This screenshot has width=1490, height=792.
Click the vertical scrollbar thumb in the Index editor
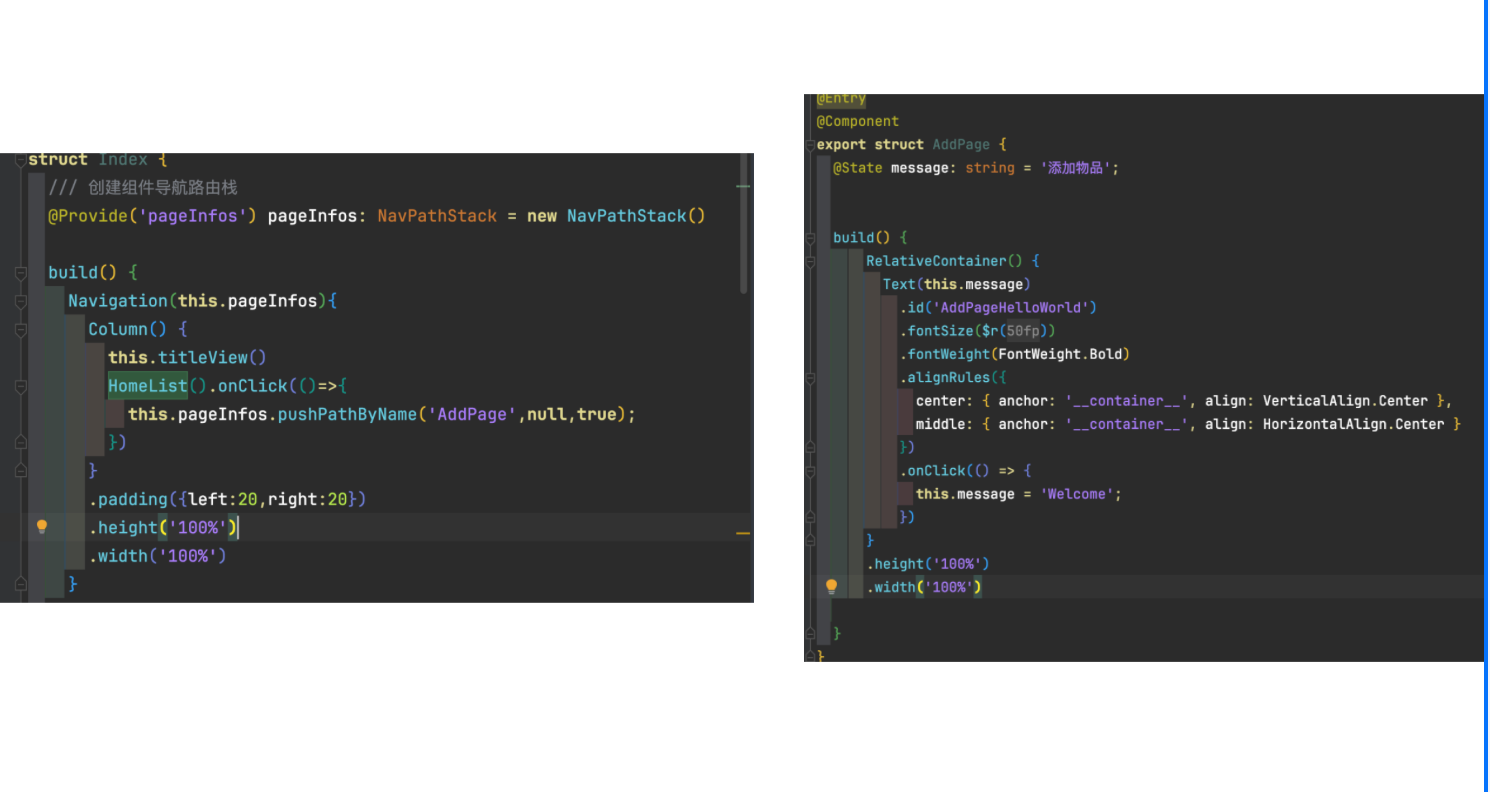click(743, 222)
